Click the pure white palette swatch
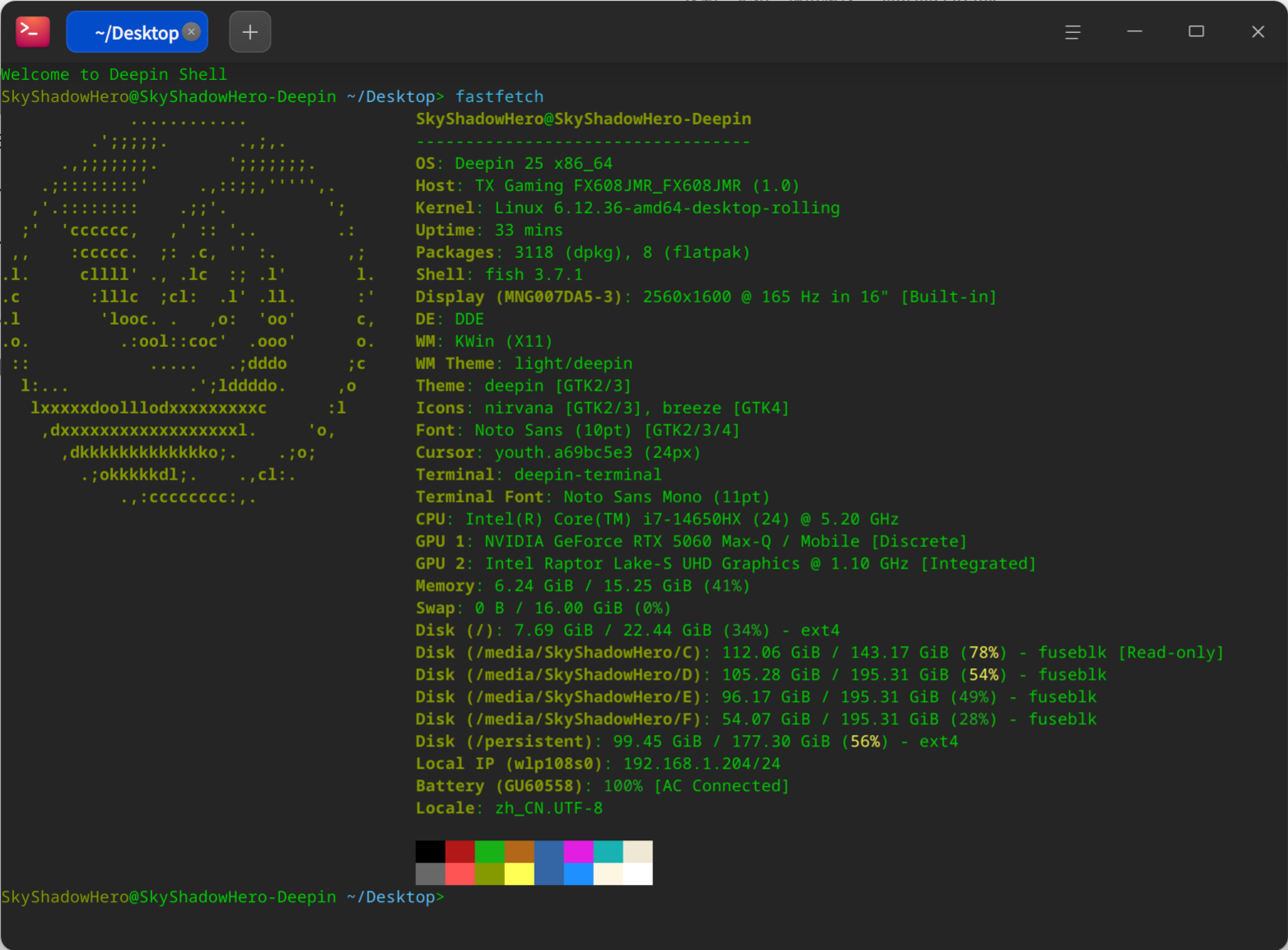1288x950 pixels. 638,873
